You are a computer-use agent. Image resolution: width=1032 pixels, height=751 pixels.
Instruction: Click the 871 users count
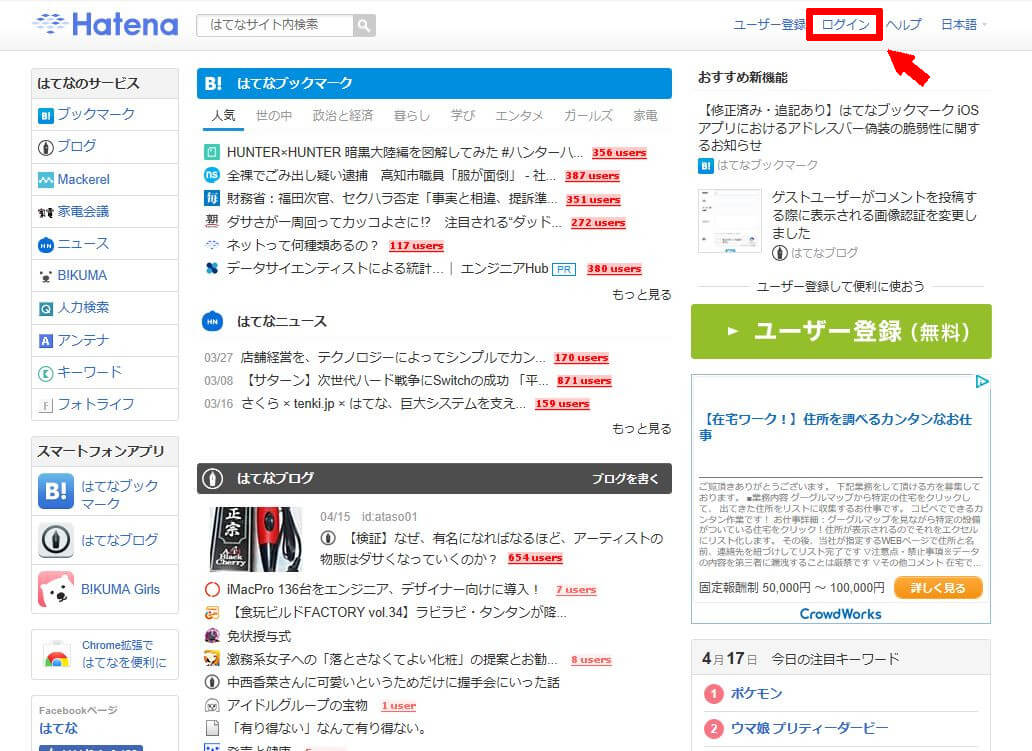click(584, 380)
